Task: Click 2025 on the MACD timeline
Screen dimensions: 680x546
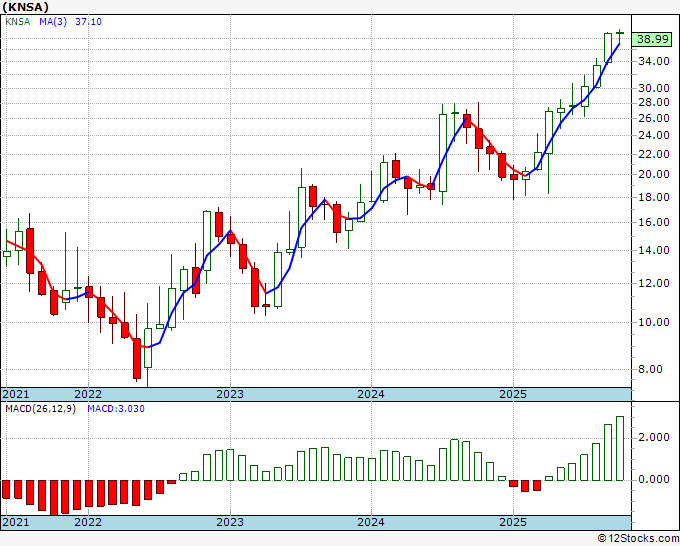Action: coord(513,522)
